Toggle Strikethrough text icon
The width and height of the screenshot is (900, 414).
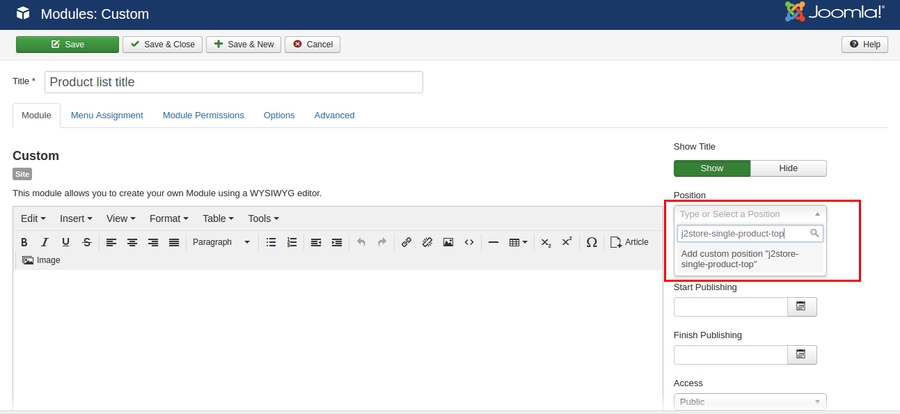pos(87,242)
